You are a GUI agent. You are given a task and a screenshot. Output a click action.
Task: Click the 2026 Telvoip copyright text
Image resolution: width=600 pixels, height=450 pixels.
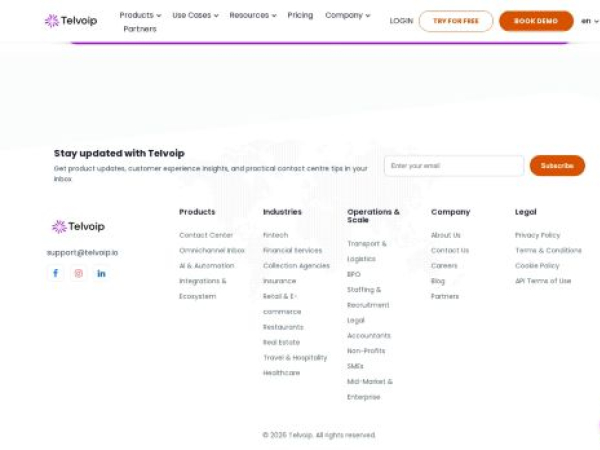coord(319,435)
